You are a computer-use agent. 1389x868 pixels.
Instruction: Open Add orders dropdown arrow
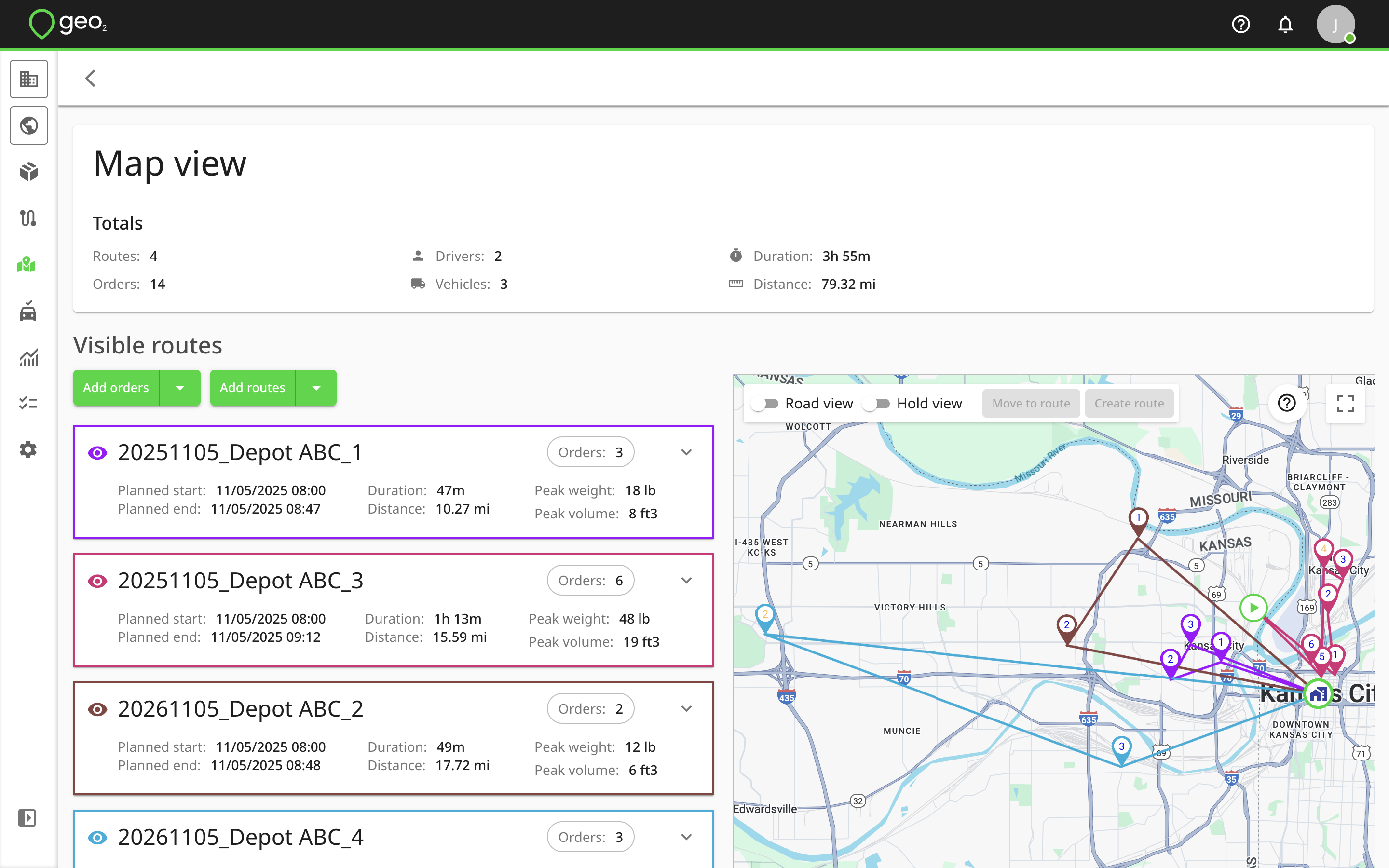[179, 388]
